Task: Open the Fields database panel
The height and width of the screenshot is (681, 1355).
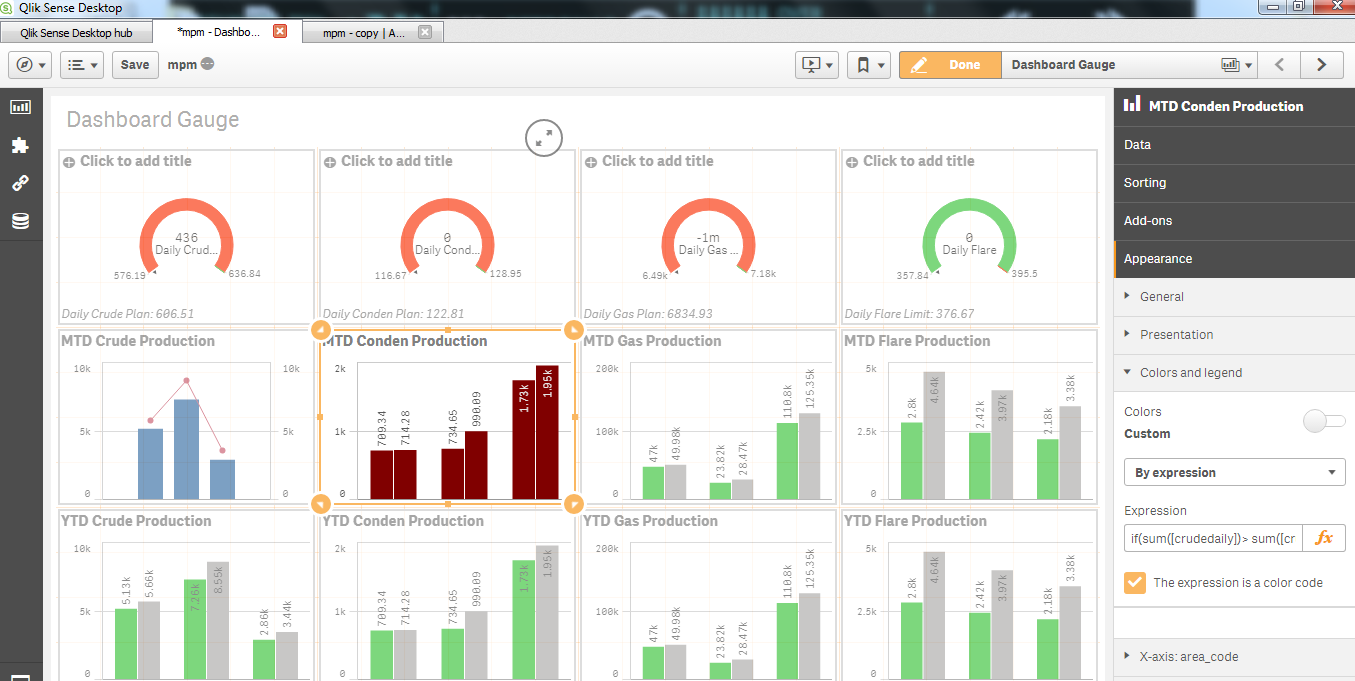Action: pyautogui.click(x=20, y=221)
